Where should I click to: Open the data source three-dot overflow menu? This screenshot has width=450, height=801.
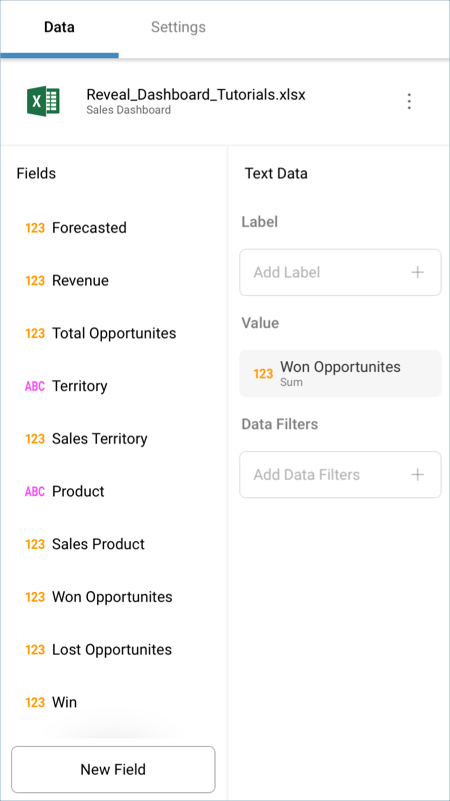click(409, 101)
